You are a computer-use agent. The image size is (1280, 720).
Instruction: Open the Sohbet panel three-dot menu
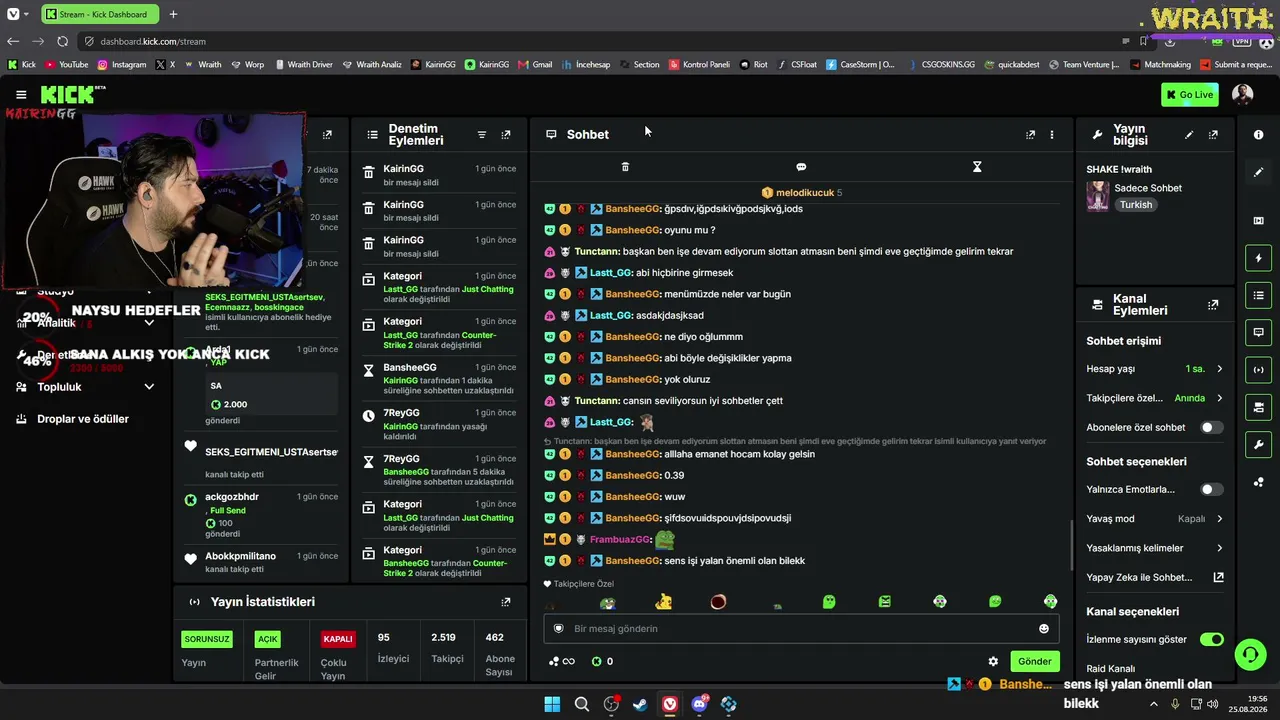pyautogui.click(x=1051, y=134)
